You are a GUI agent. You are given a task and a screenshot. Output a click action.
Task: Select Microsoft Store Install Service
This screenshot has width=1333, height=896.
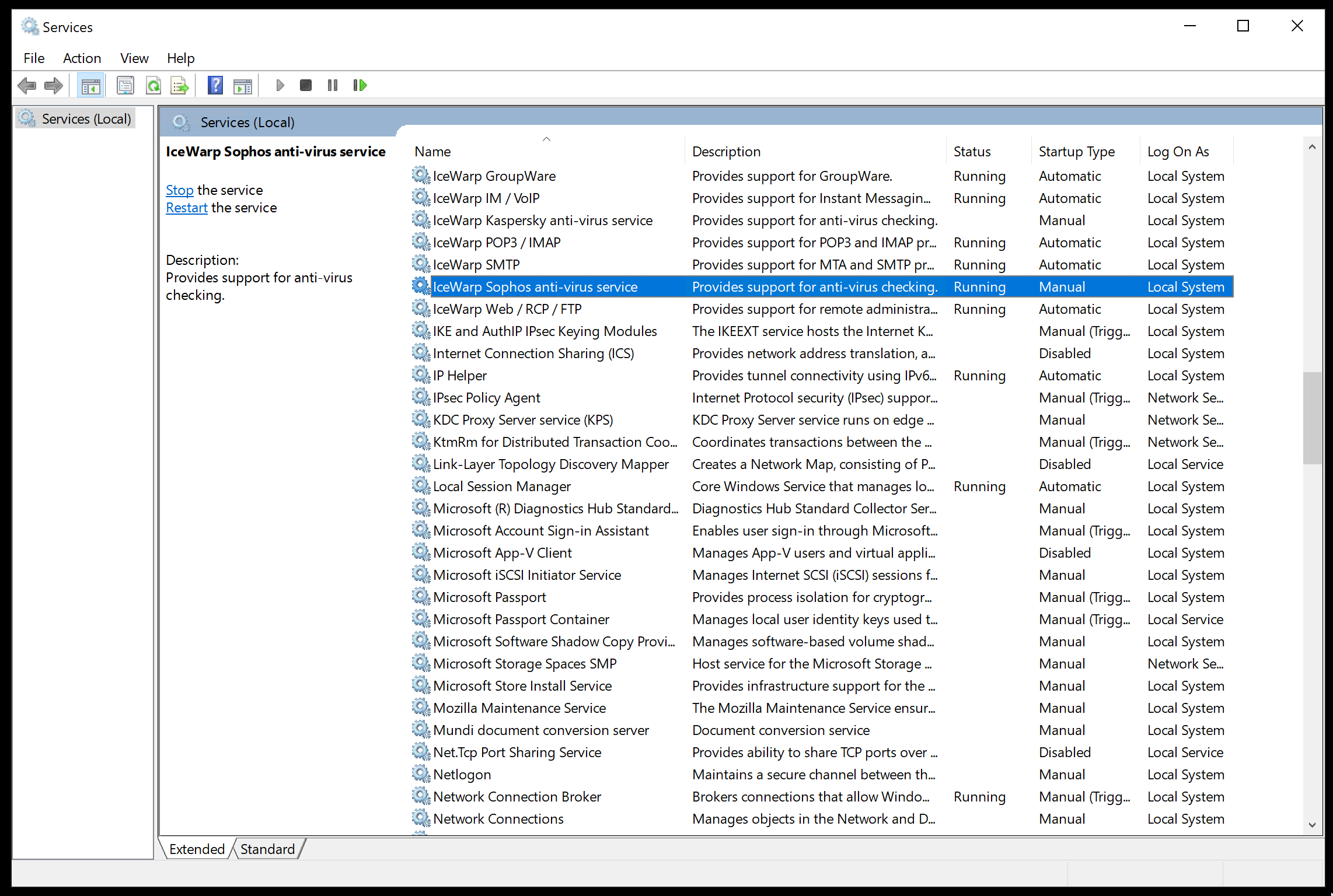click(822, 686)
